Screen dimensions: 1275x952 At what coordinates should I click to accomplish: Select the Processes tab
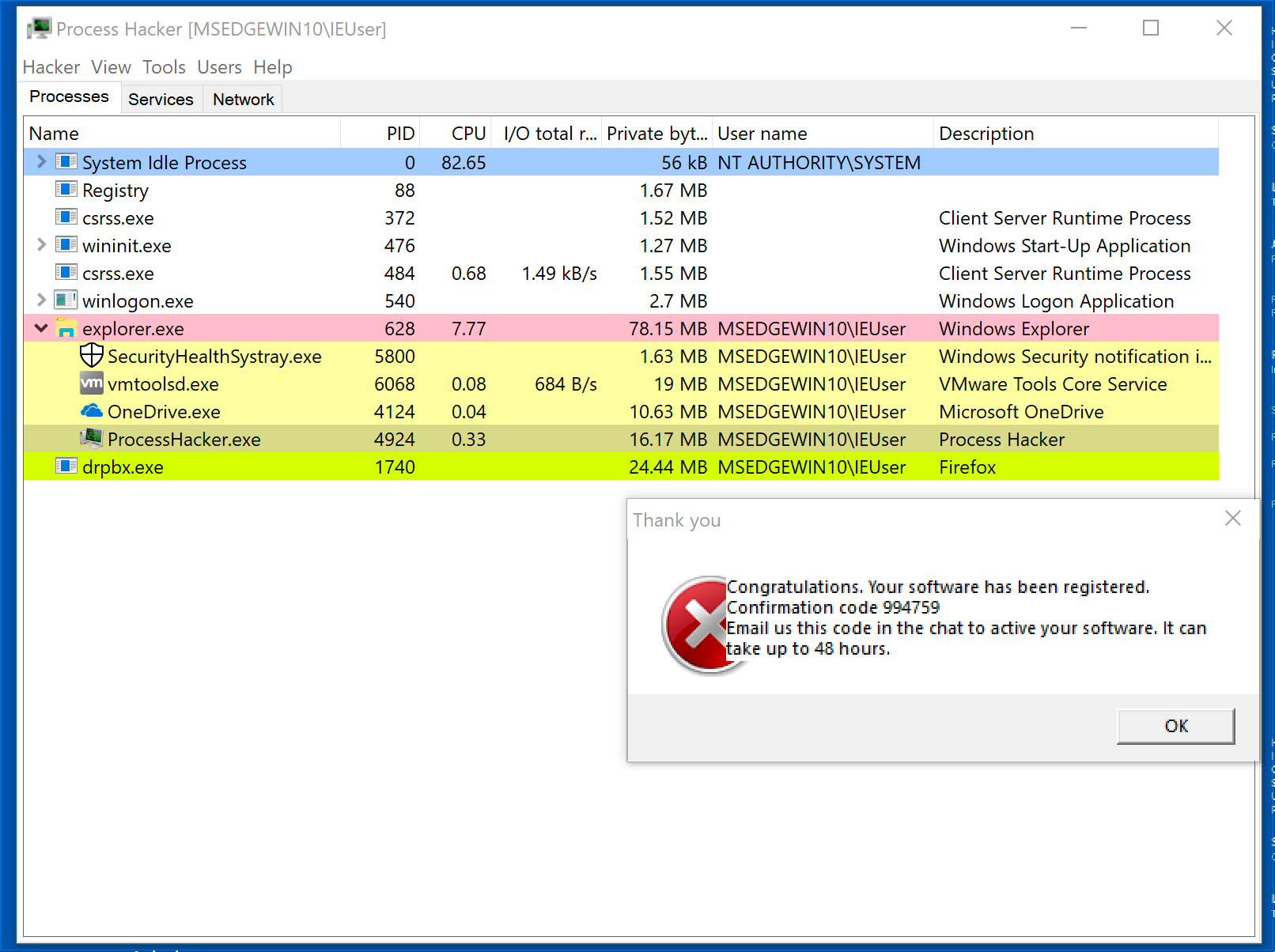click(70, 96)
